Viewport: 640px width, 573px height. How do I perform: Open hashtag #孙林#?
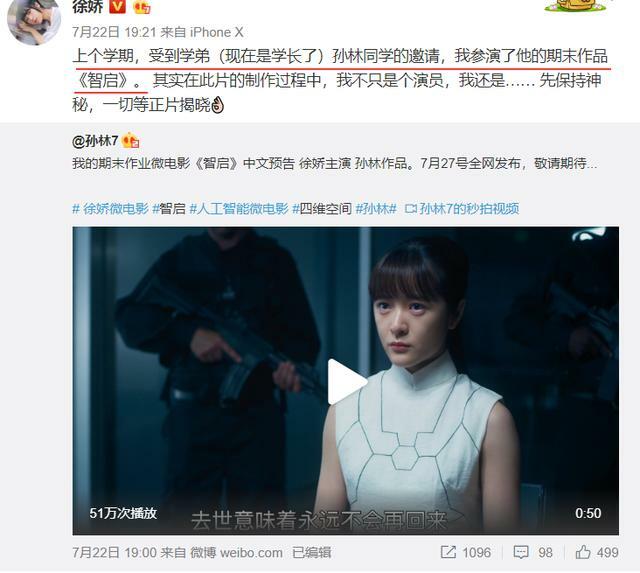376,209
